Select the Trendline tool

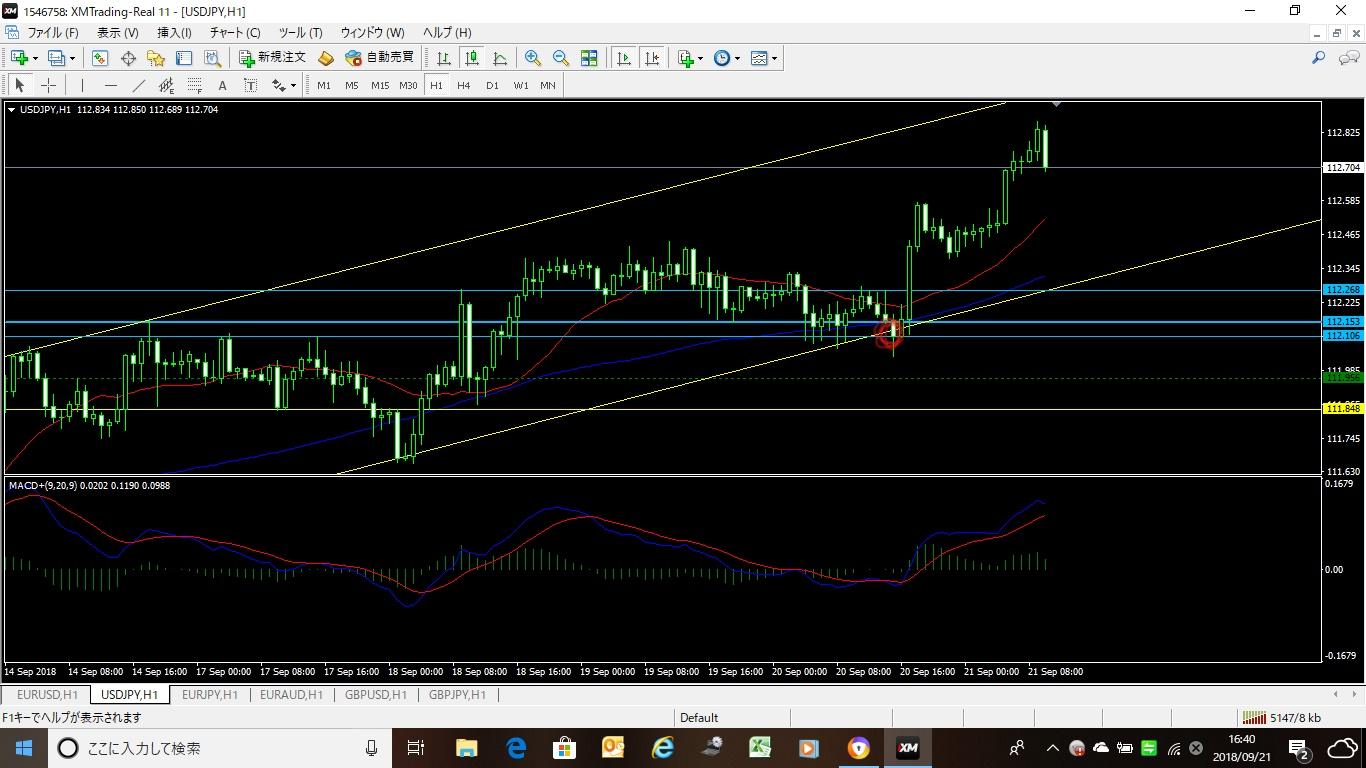point(138,85)
